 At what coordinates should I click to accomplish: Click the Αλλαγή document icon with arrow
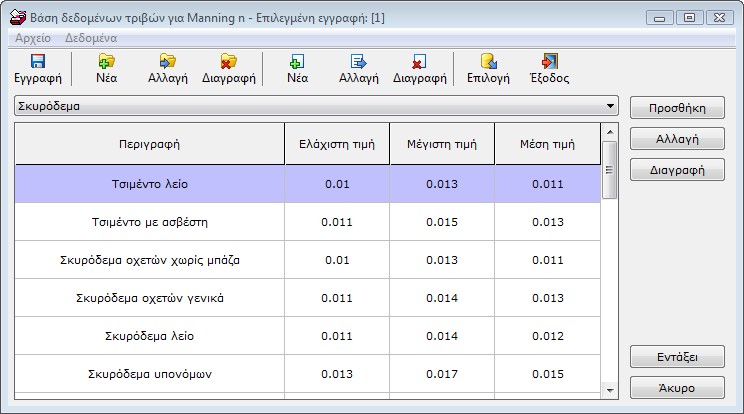(x=358, y=61)
